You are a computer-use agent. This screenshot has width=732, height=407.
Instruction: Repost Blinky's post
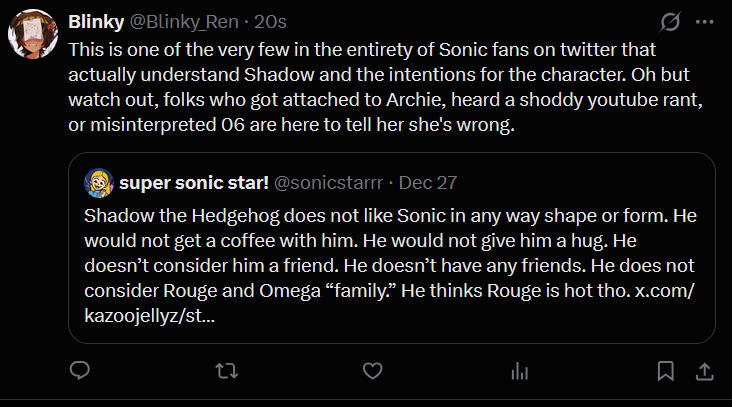(x=226, y=371)
